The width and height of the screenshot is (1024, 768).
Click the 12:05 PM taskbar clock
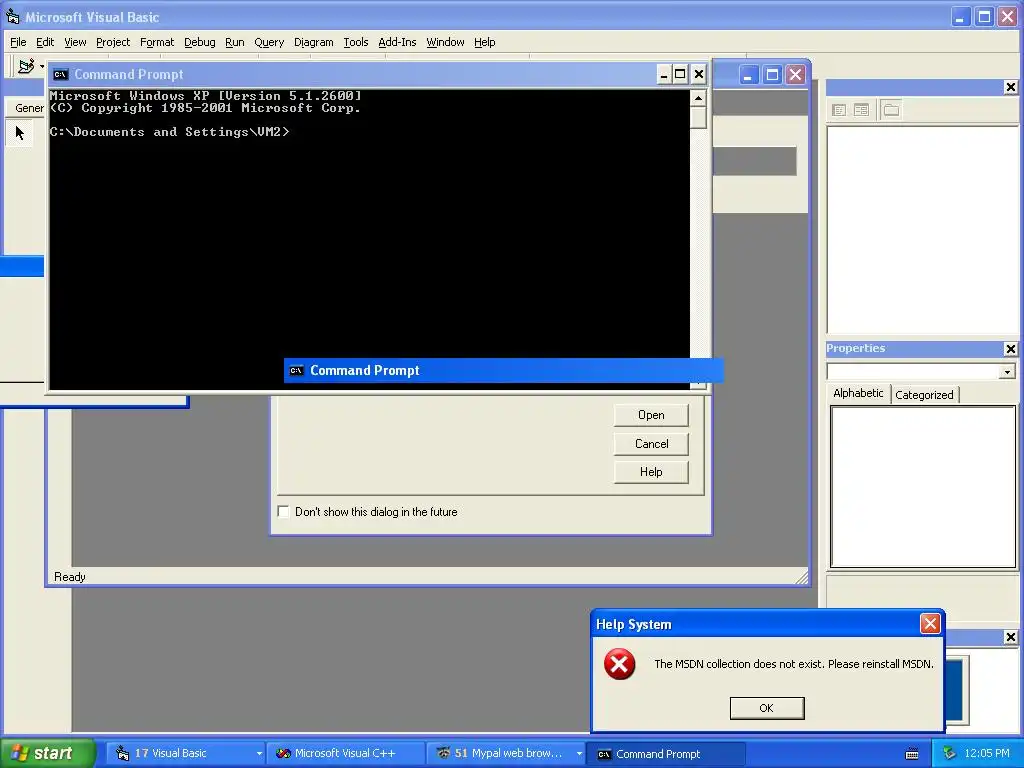tap(987, 754)
